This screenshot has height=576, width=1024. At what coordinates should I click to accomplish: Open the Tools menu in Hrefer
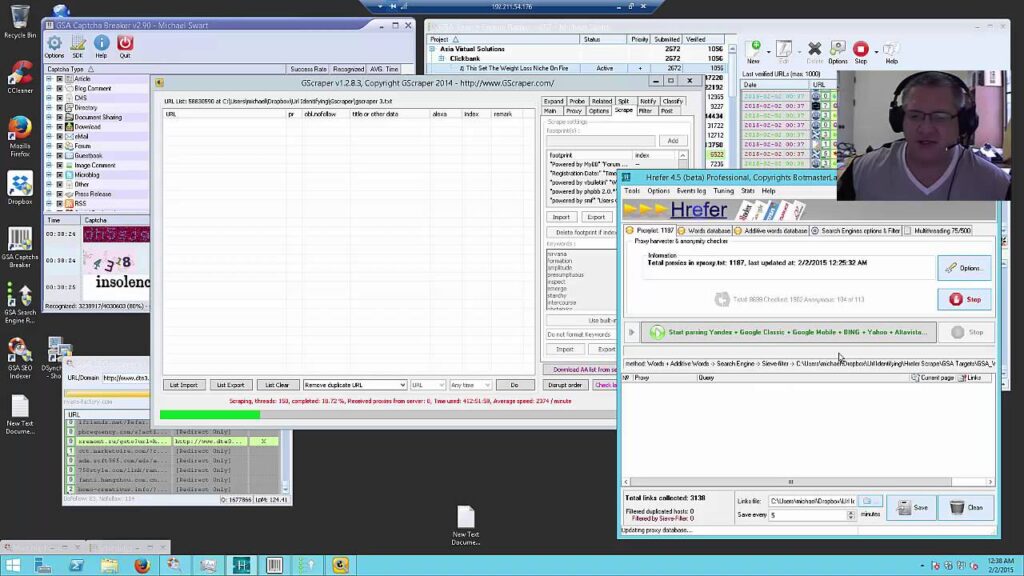pyautogui.click(x=632, y=191)
